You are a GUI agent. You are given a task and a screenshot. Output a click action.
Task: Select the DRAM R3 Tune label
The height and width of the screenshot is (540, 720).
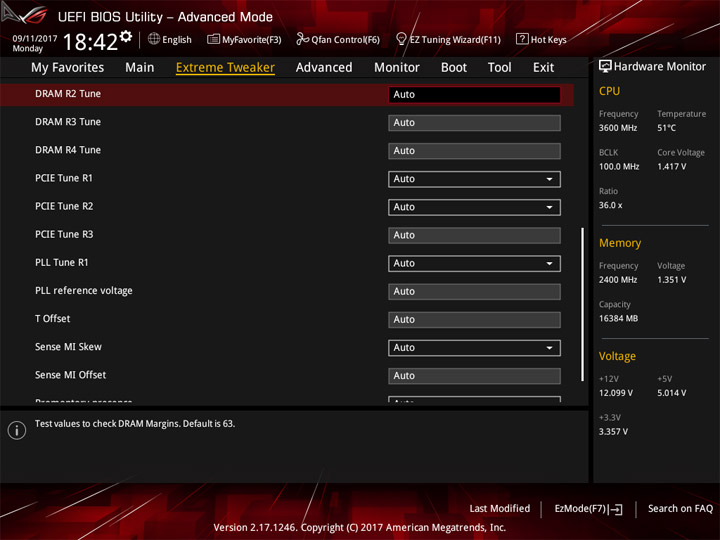point(68,122)
